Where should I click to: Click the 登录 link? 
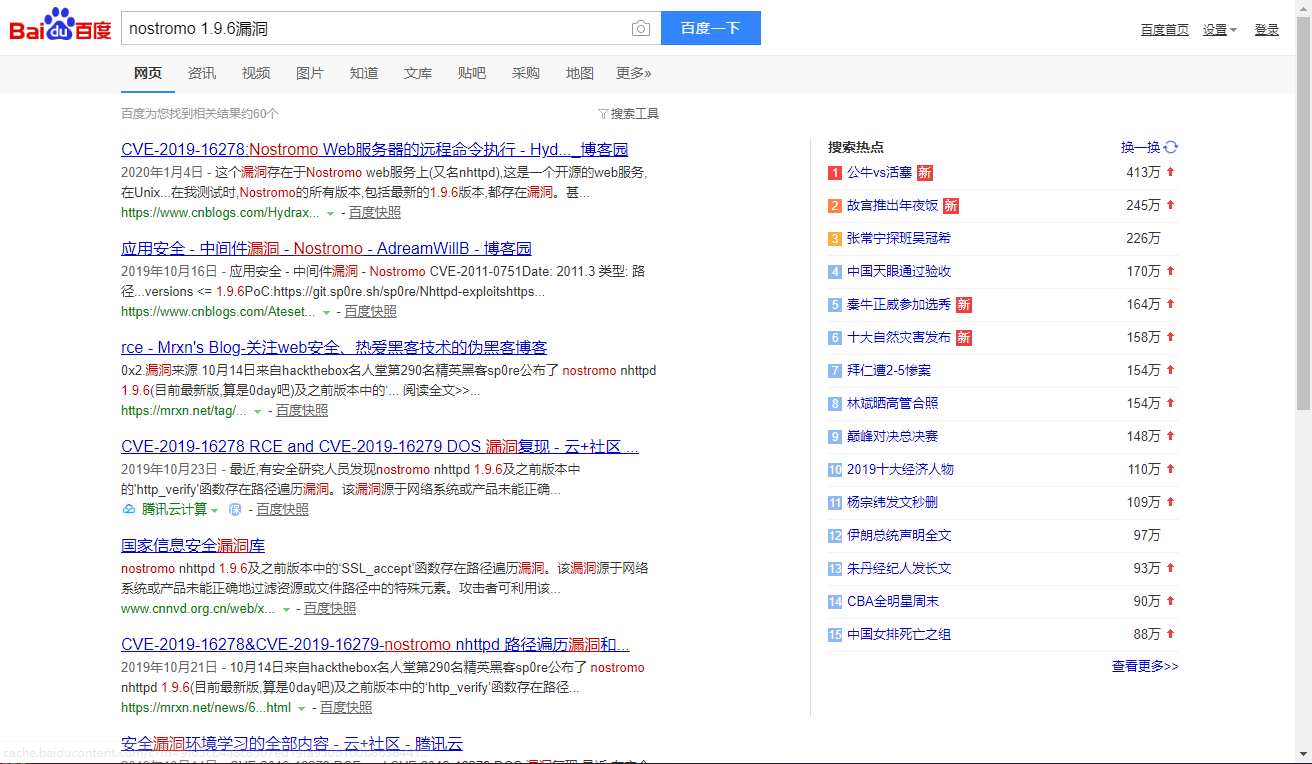click(1267, 30)
